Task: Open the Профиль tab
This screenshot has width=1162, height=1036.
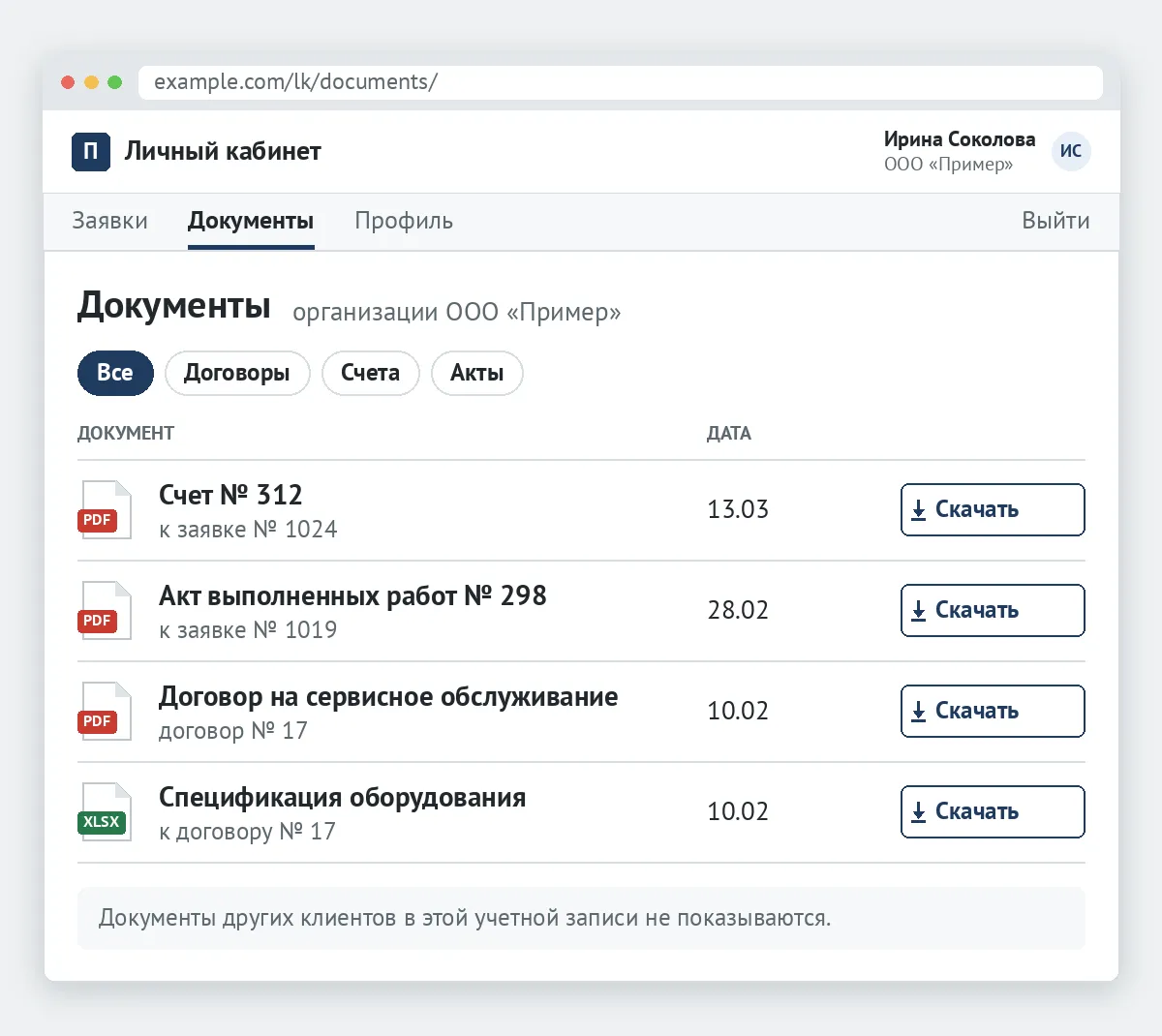Action: pos(404,221)
